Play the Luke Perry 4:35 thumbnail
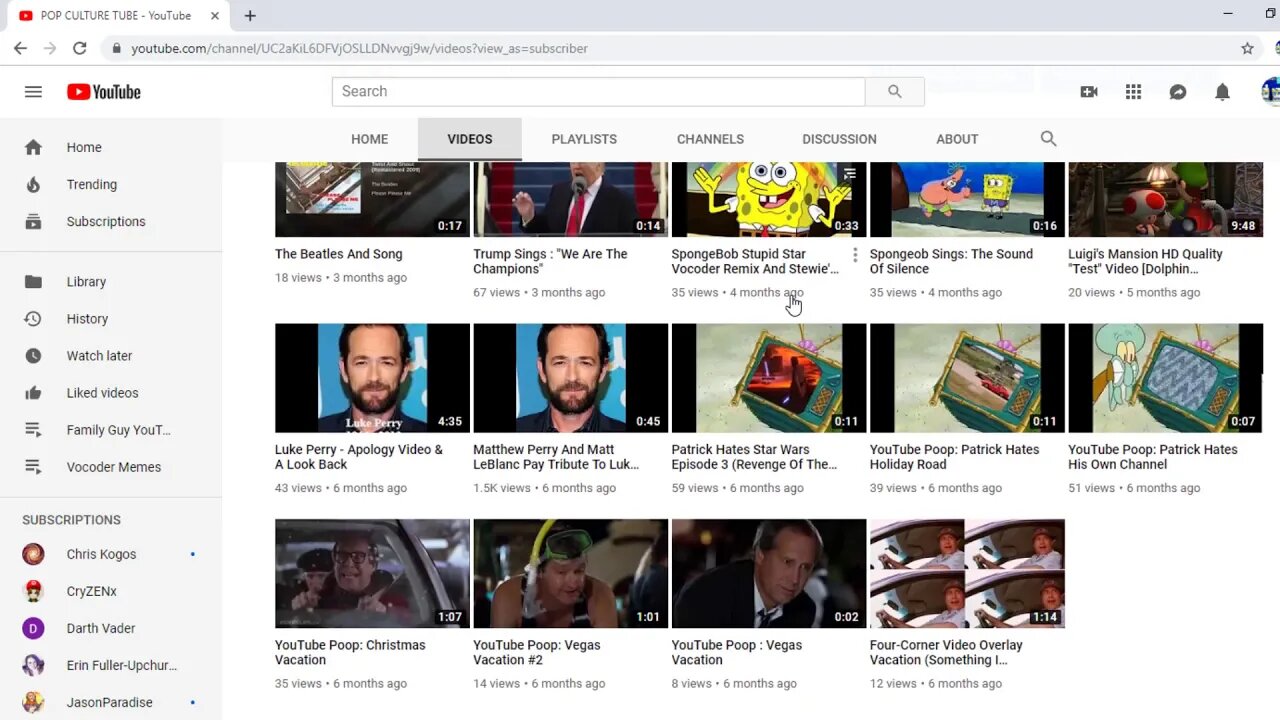This screenshot has width=1280, height=720. tap(372, 378)
